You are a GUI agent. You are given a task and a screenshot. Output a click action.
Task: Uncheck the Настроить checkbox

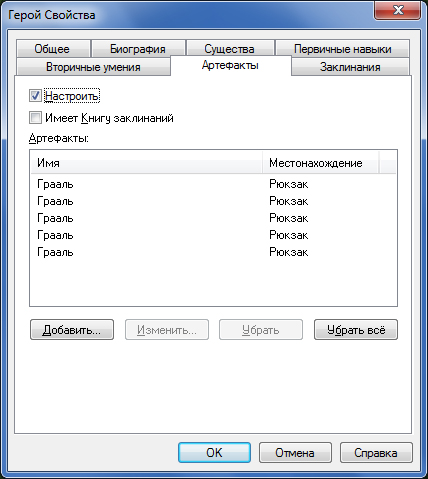35,96
